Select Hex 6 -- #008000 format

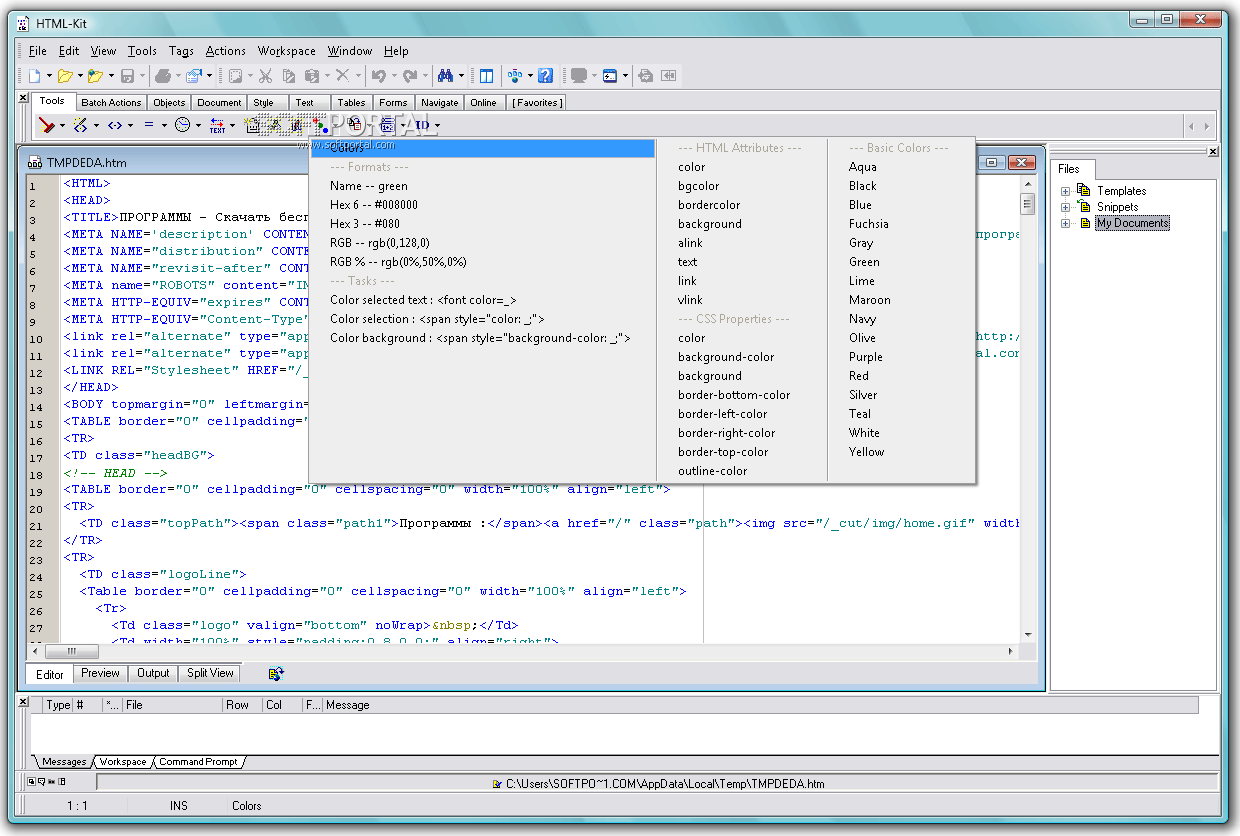tap(374, 205)
